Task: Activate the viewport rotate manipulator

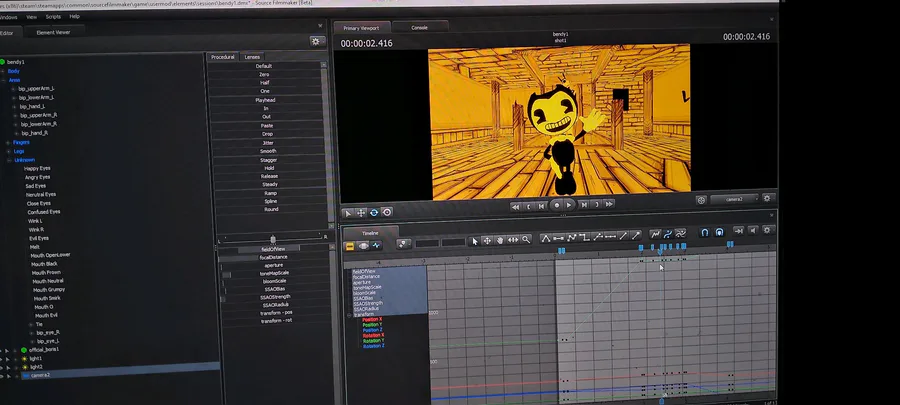Action: click(374, 213)
